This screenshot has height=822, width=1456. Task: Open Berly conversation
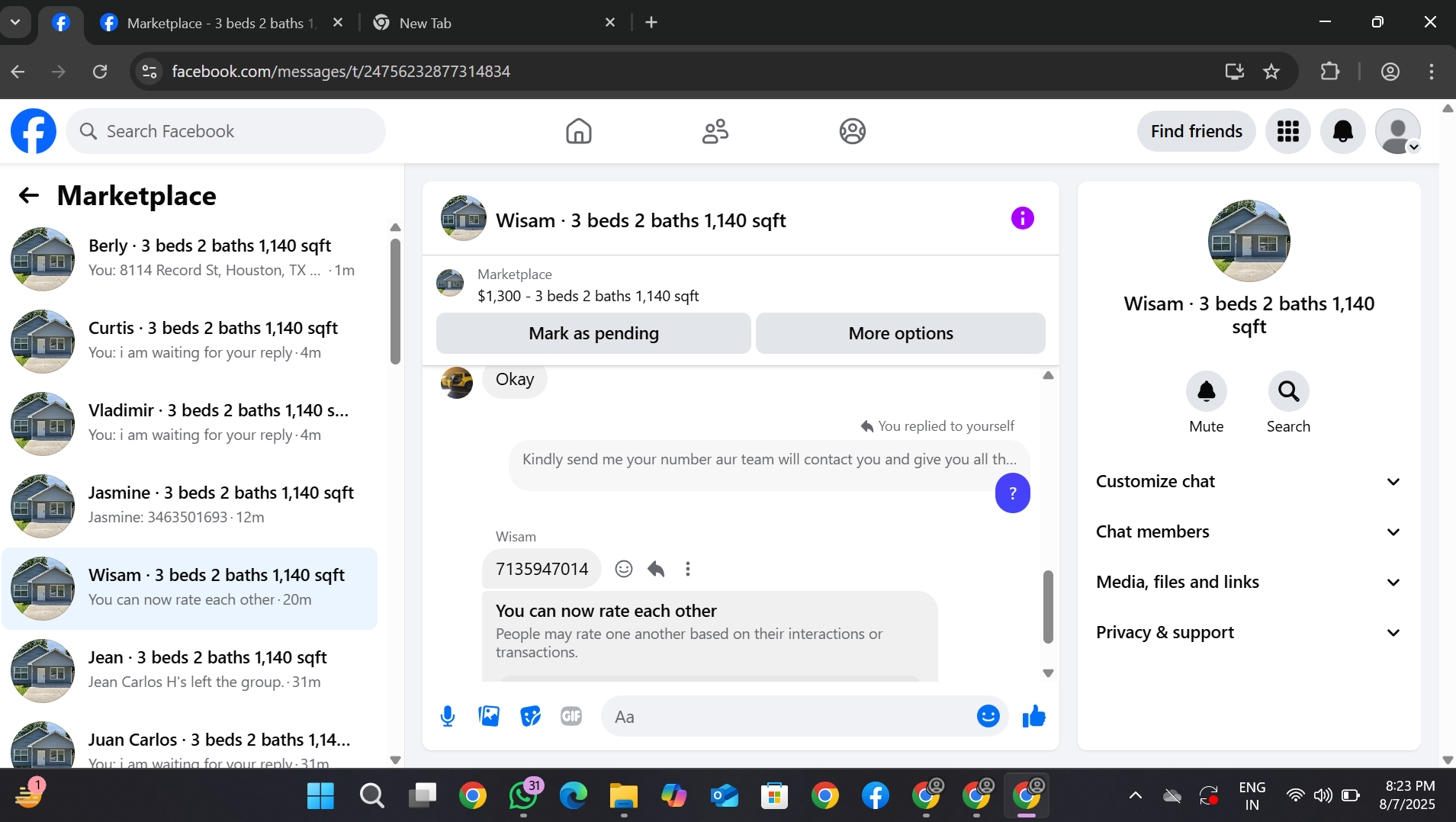(189, 258)
